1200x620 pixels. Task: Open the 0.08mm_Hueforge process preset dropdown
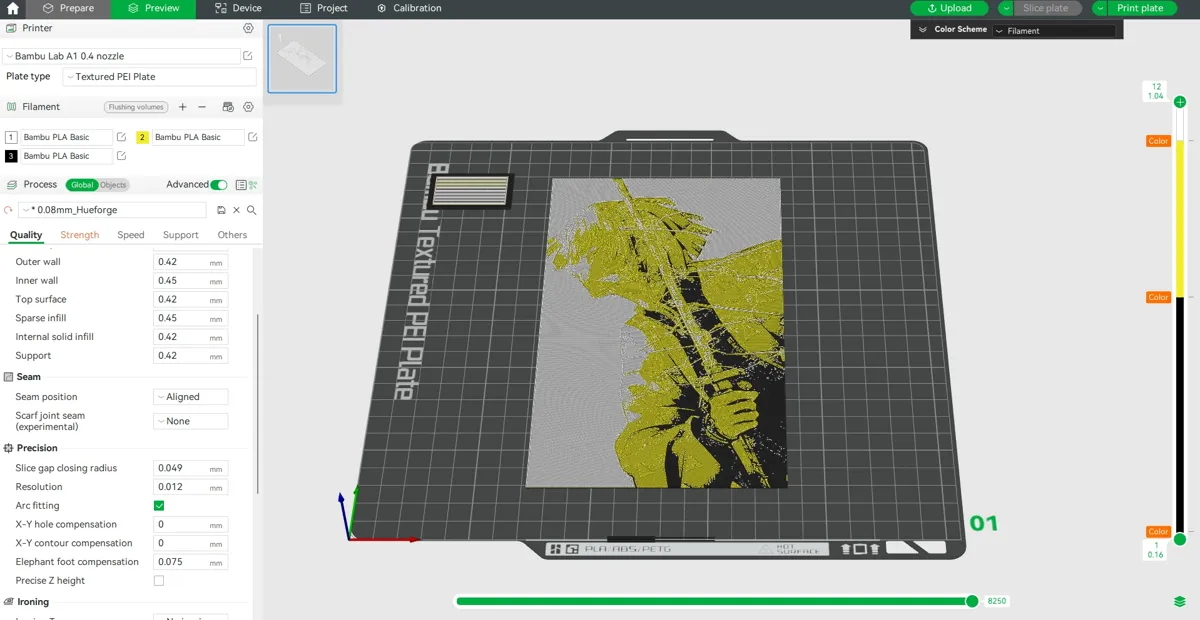tap(112, 210)
